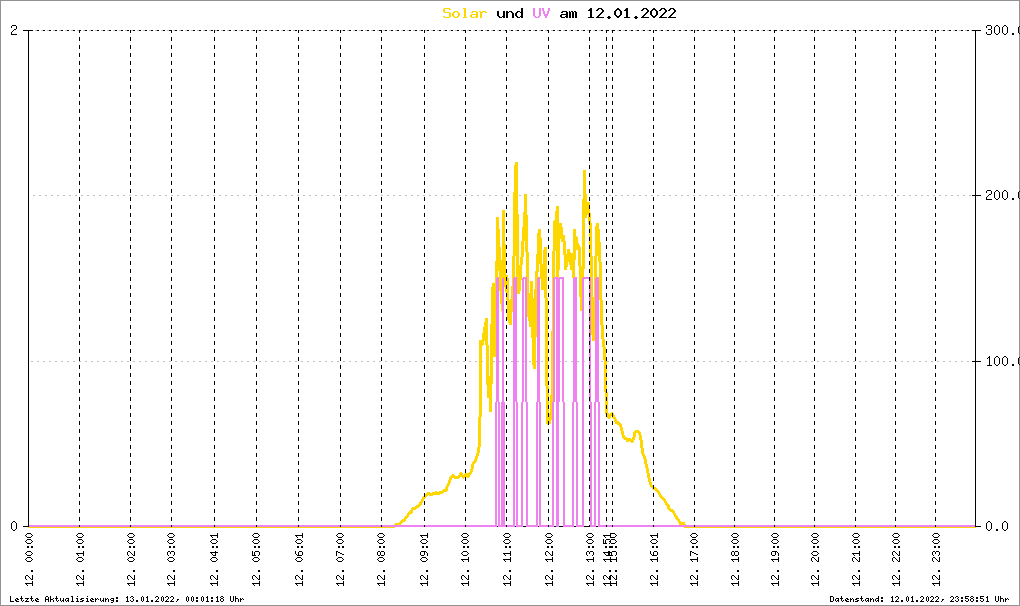Click the 200.0 value on the right axis
The image size is (1020, 606).
(998, 196)
